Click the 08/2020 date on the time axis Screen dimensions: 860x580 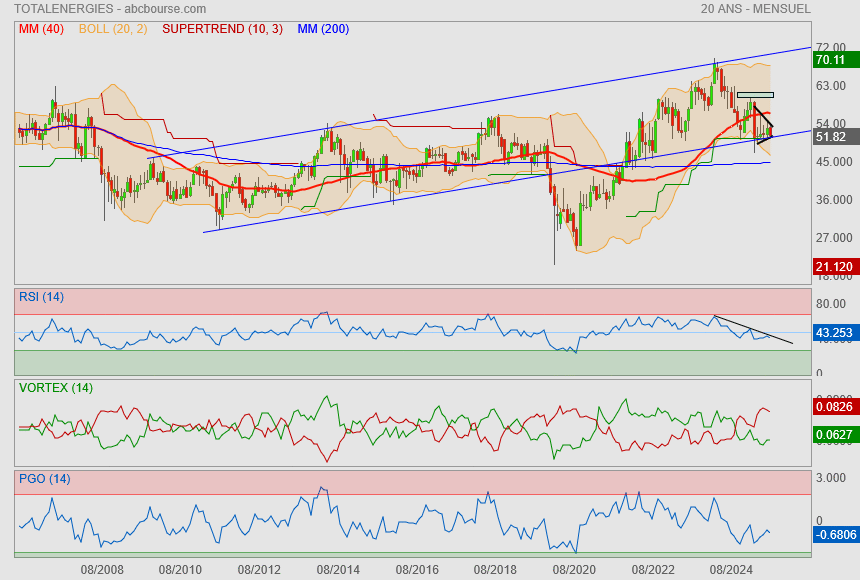tap(574, 569)
